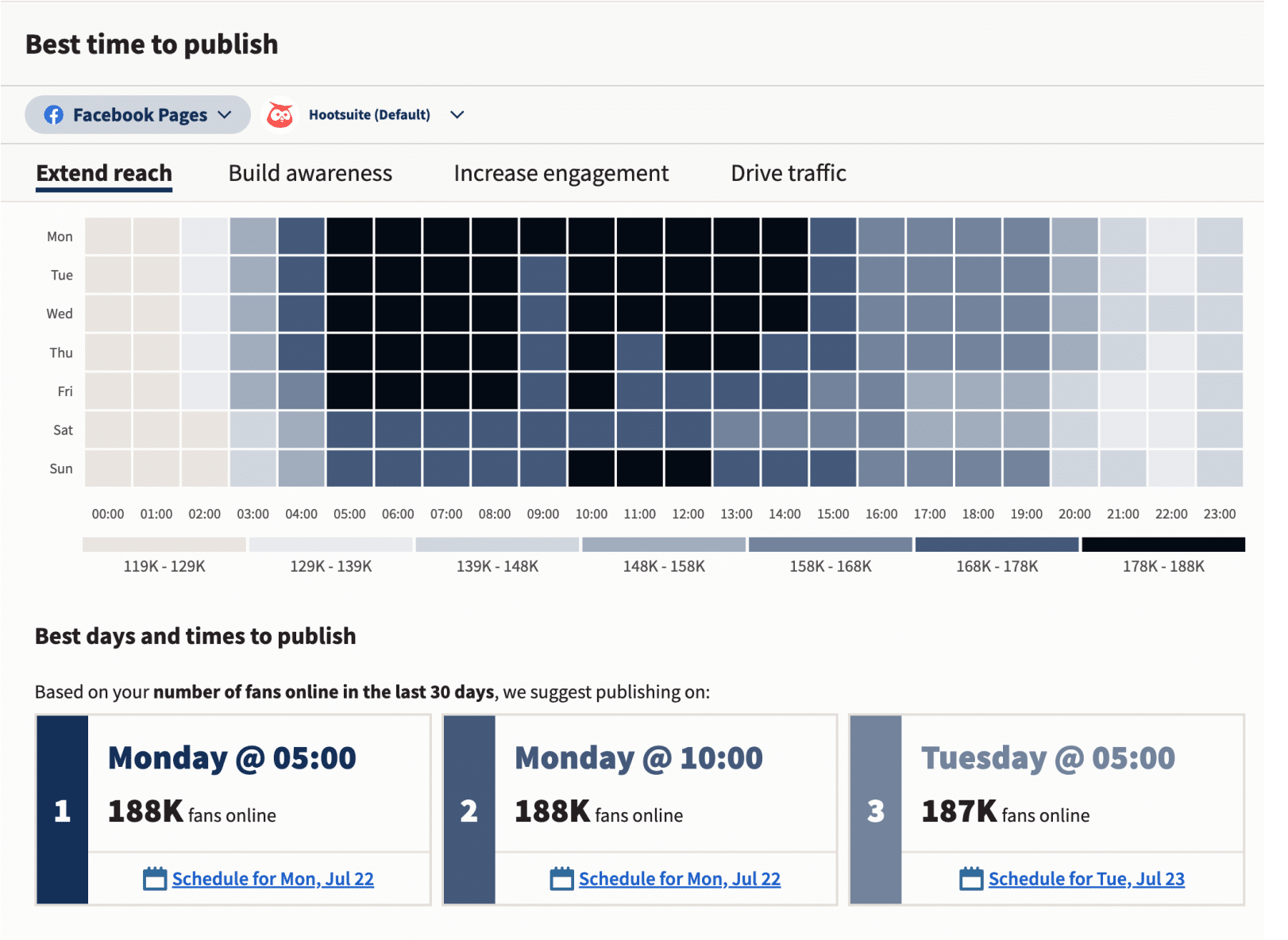Click the 148K - 158K legend segment
The width and height of the screenshot is (1288, 940).
click(x=663, y=544)
